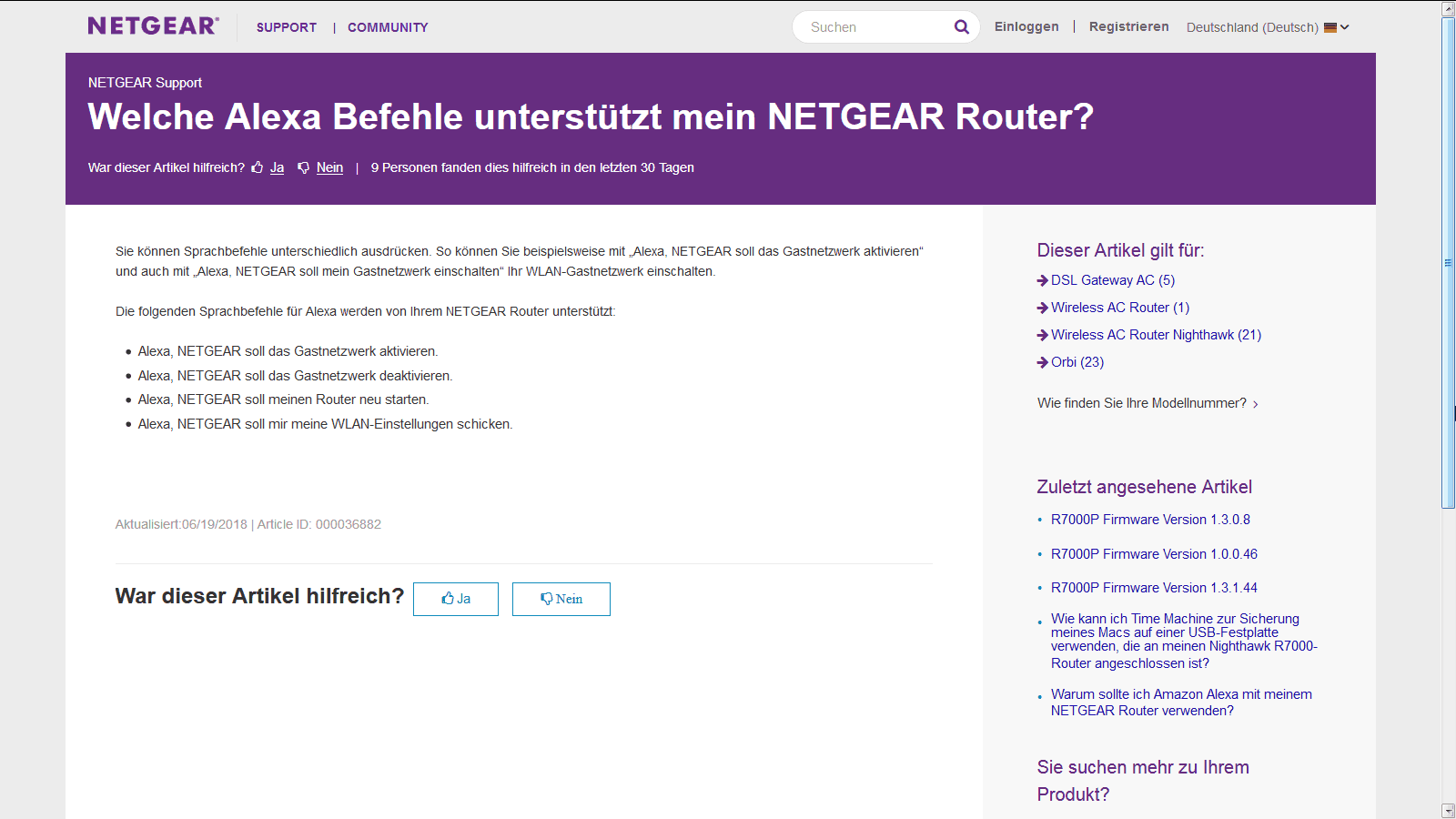Open 'Wie finden Sie Ihre Modellnummer?' link
Screen dimensions: 1456x819
[x=1142, y=403]
